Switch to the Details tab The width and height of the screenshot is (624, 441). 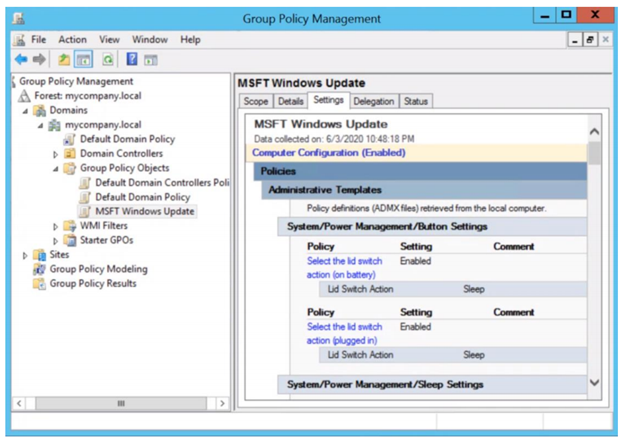point(291,101)
